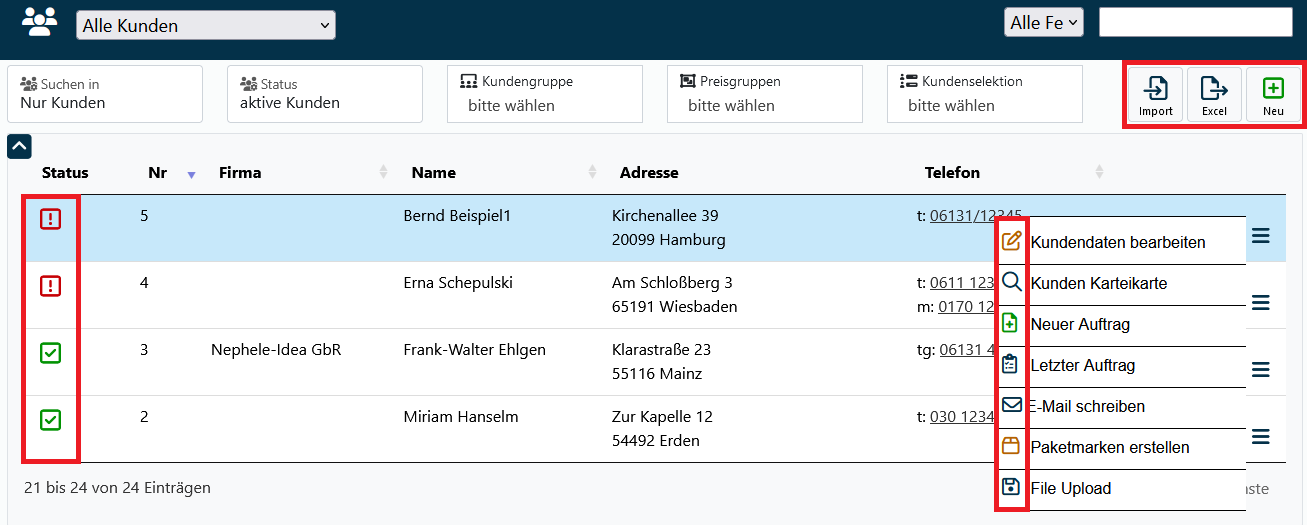Click the search input field at top right
The height and width of the screenshot is (525, 1307).
[1195, 22]
